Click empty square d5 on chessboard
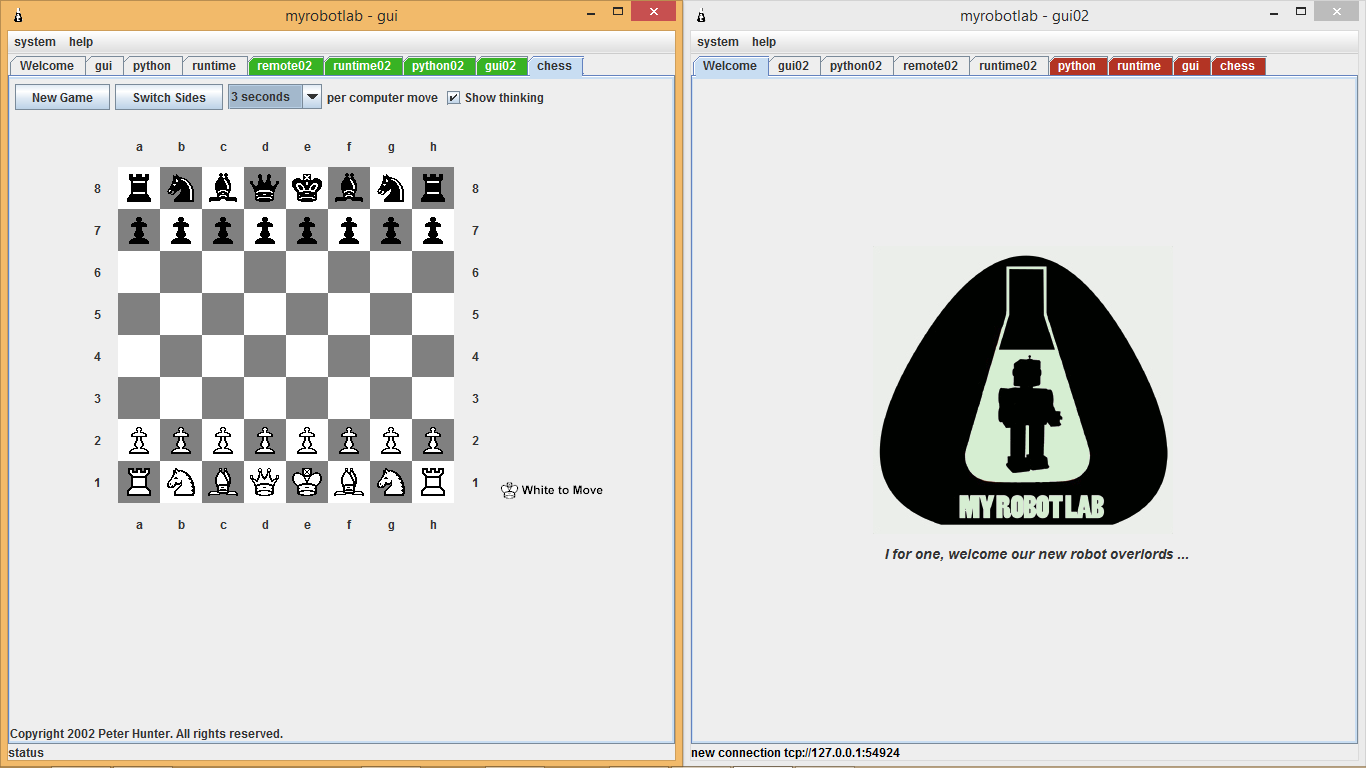Screen dimensions: 1366x768 click(x=265, y=314)
